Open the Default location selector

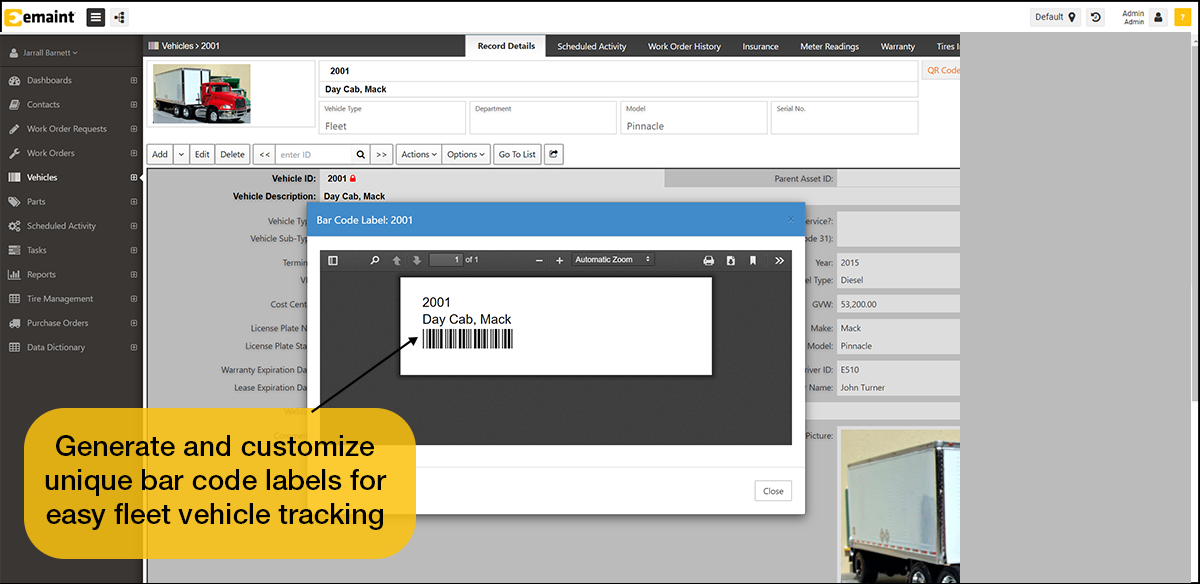tap(1055, 17)
